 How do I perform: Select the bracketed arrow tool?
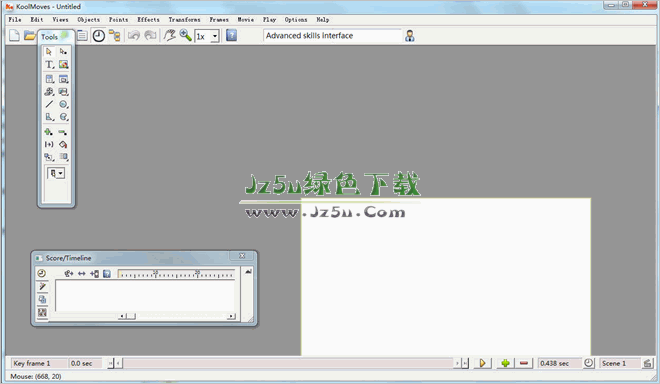(x=49, y=144)
